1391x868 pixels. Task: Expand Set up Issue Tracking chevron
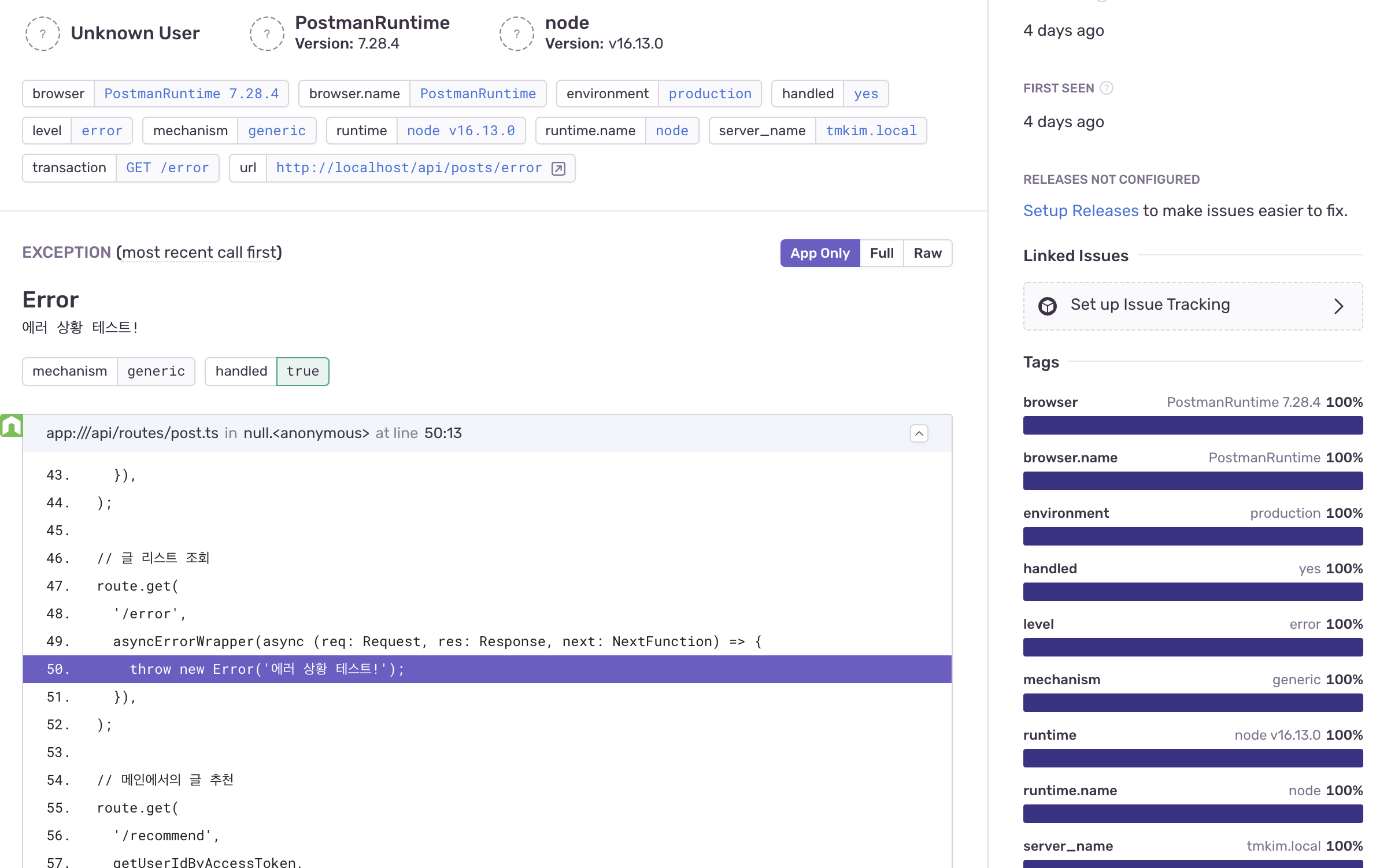click(x=1338, y=306)
